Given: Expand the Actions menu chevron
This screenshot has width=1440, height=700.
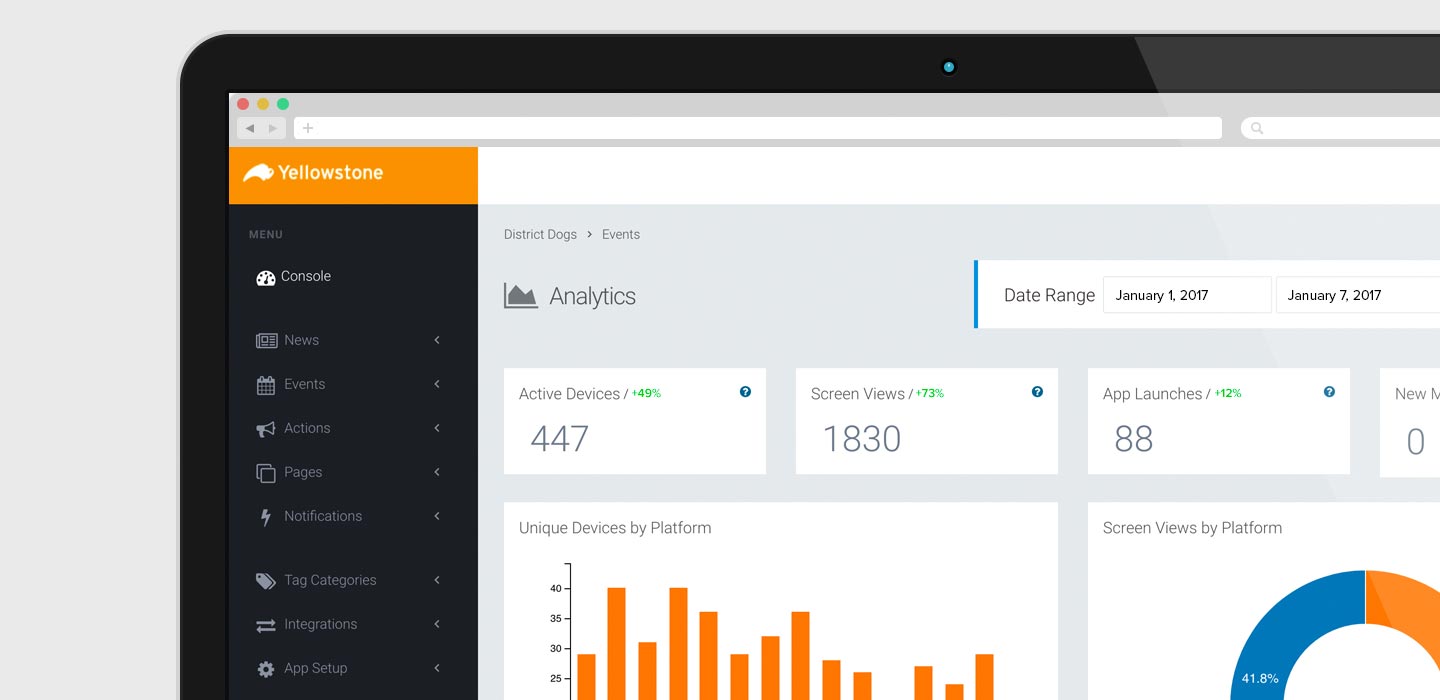Looking at the screenshot, I should pos(437,428).
